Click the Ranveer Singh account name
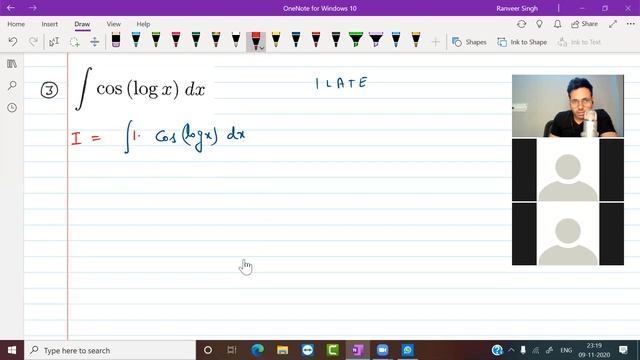 pyautogui.click(x=517, y=8)
